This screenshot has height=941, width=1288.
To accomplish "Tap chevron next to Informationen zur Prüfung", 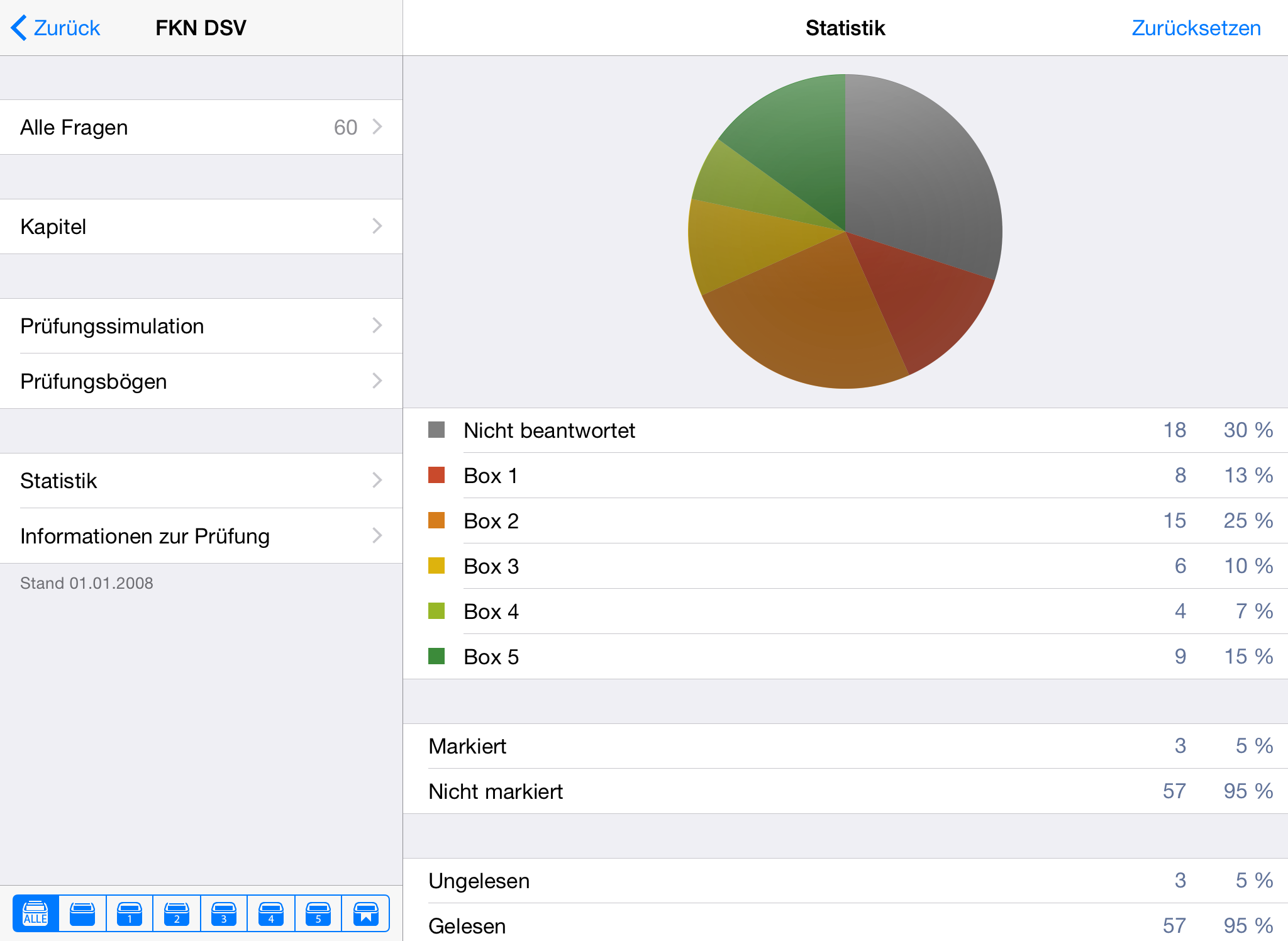I will click(377, 536).
